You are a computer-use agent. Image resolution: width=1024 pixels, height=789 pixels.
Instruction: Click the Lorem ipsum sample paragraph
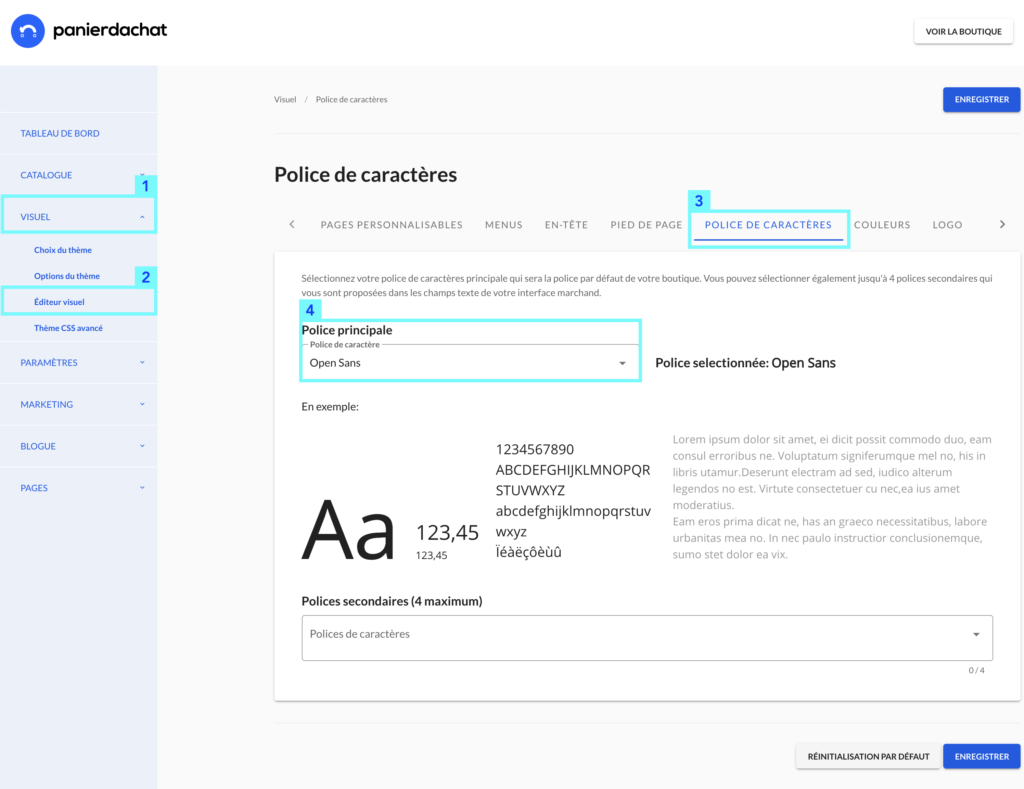tap(832, 496)
